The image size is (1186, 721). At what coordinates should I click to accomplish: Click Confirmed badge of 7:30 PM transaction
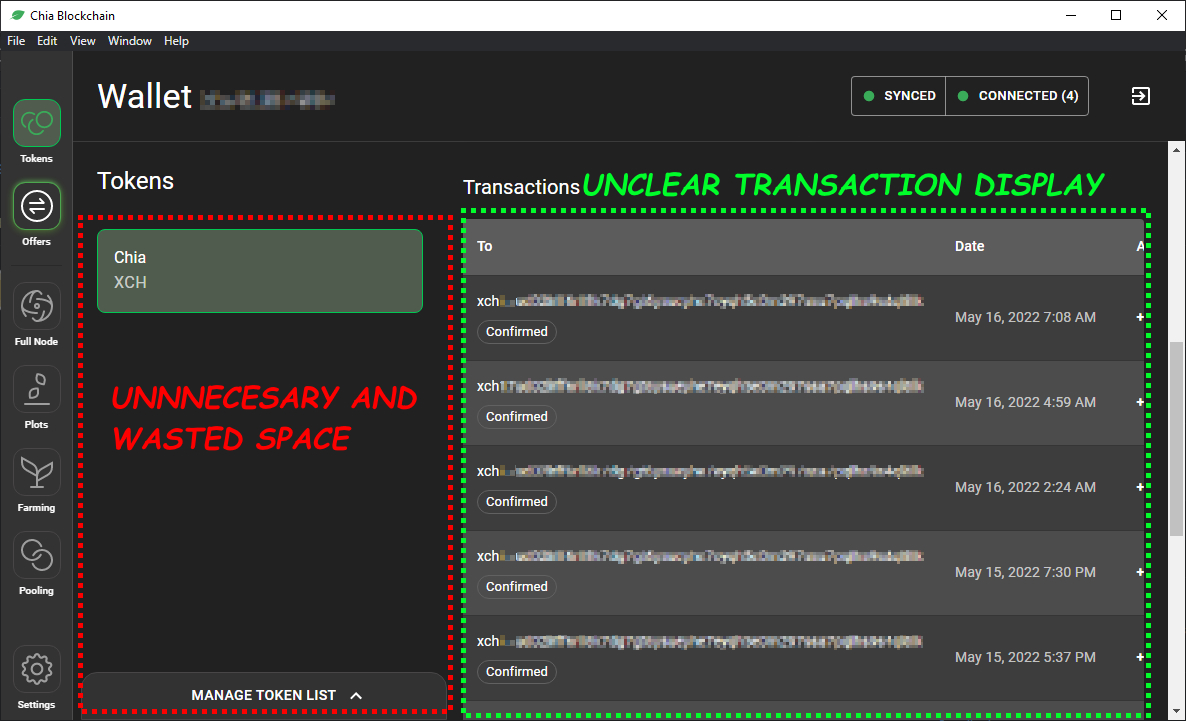(x=517, y=586)
